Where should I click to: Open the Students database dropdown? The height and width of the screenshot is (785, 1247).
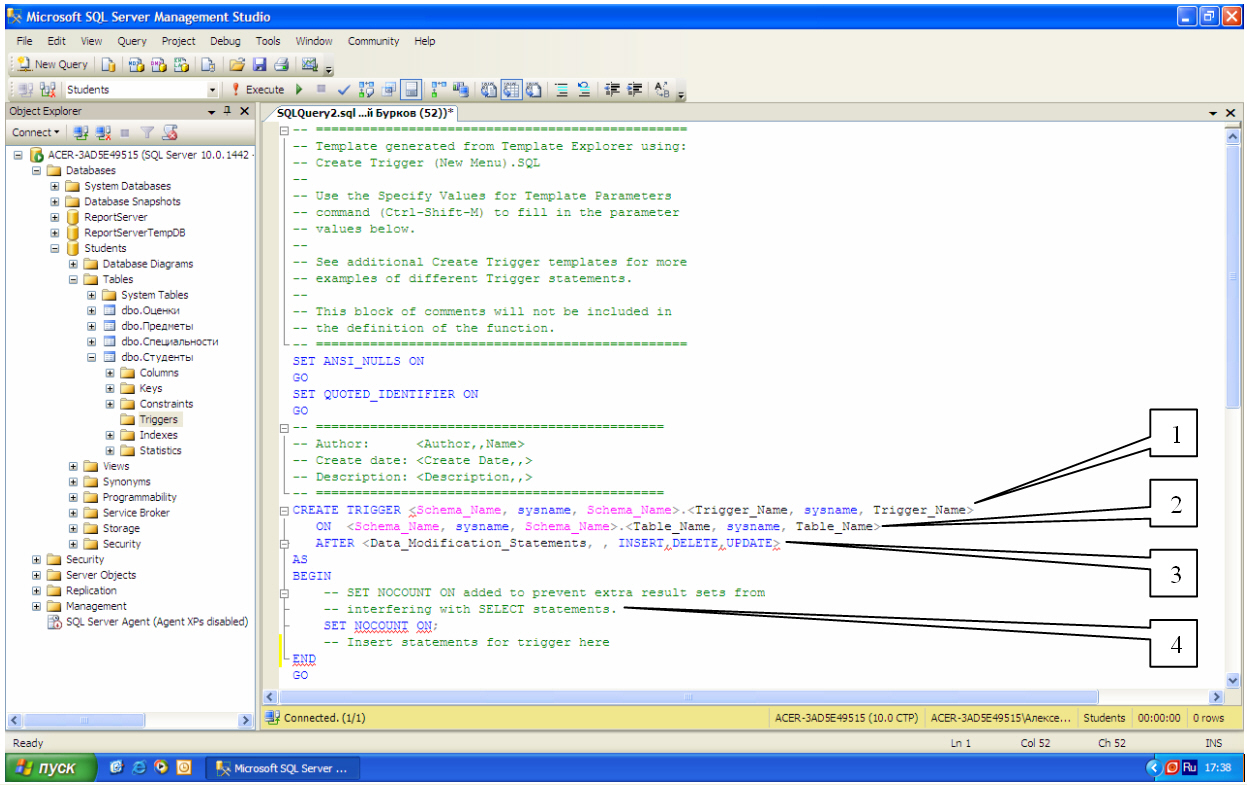pyautogui.click(x=212, y=90)
